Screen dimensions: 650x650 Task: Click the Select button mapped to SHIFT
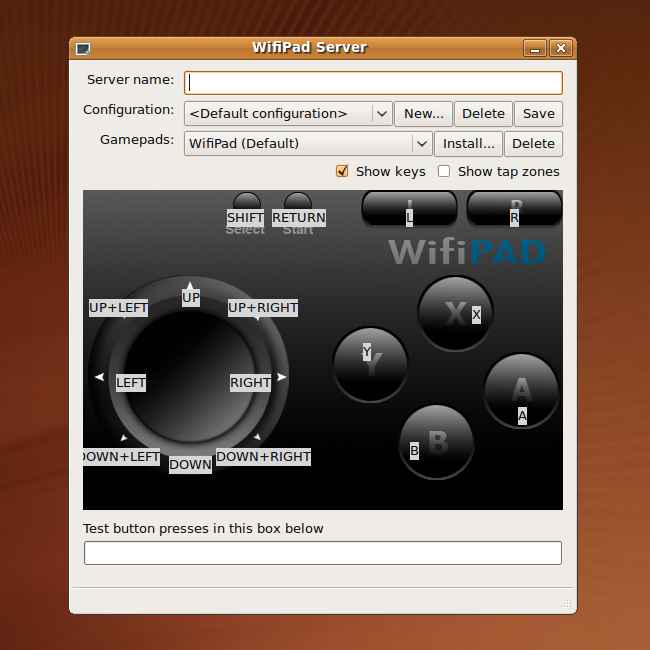point(247,202)
